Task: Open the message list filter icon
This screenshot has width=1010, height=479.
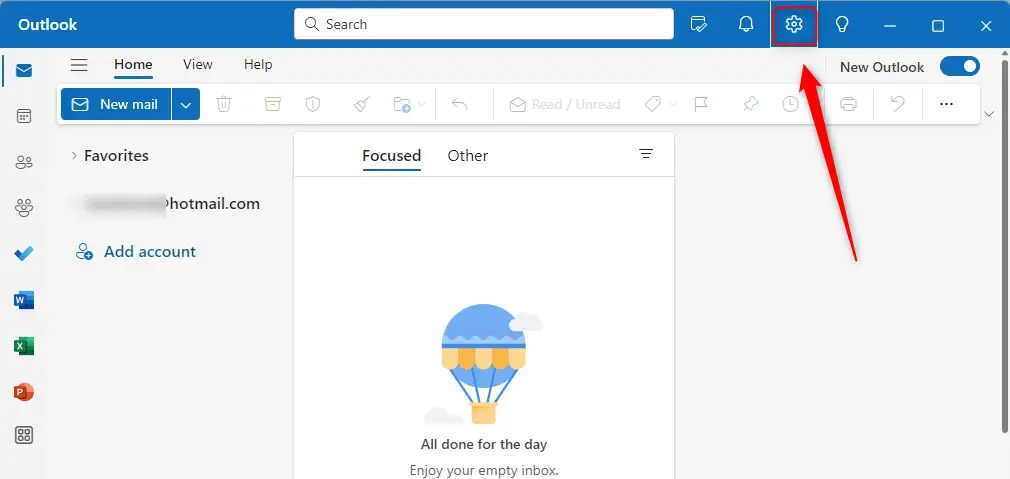Action: [646, 154]
